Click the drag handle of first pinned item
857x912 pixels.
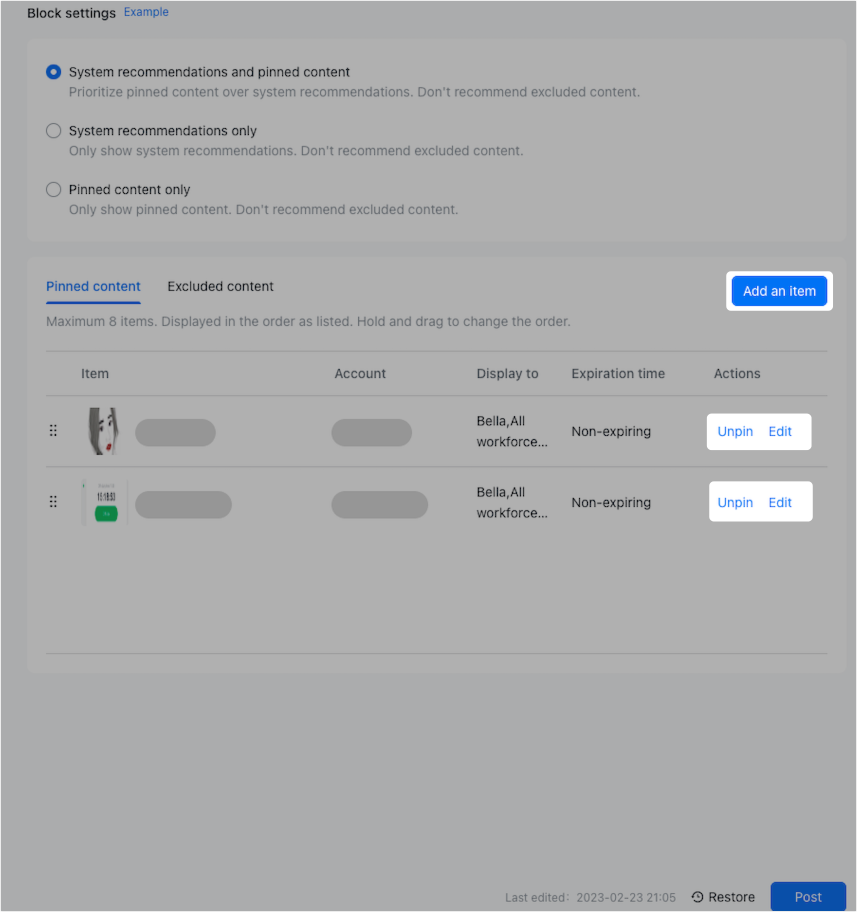click(53, 430)
